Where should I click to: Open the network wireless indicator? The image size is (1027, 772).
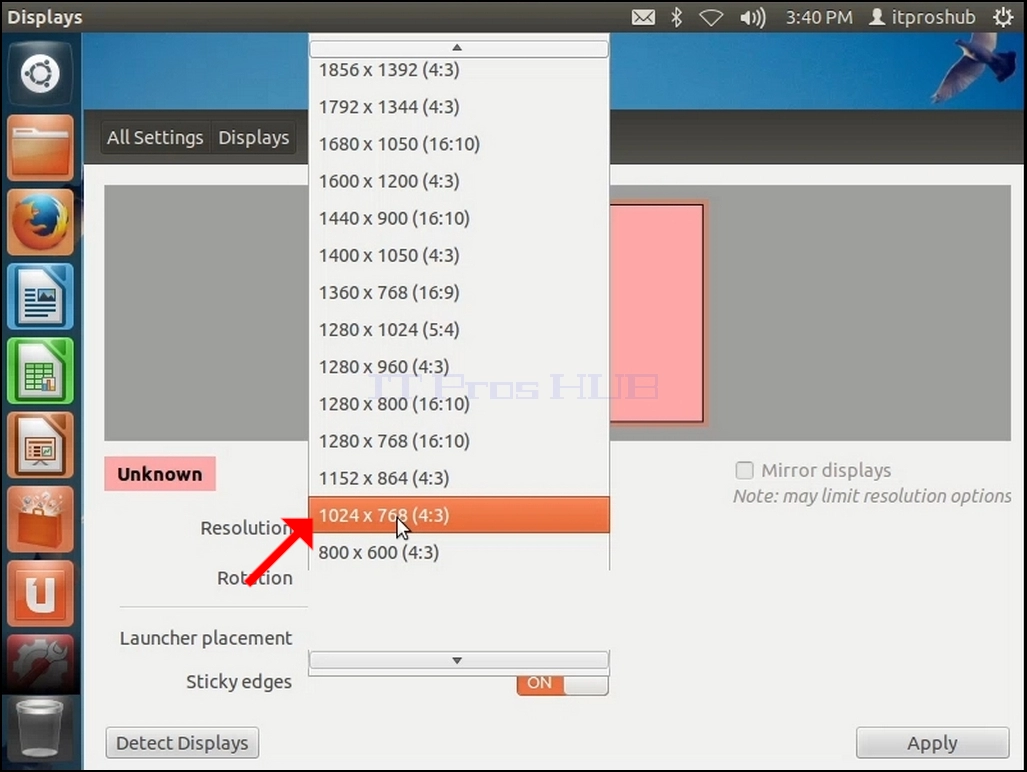(711, 18)
